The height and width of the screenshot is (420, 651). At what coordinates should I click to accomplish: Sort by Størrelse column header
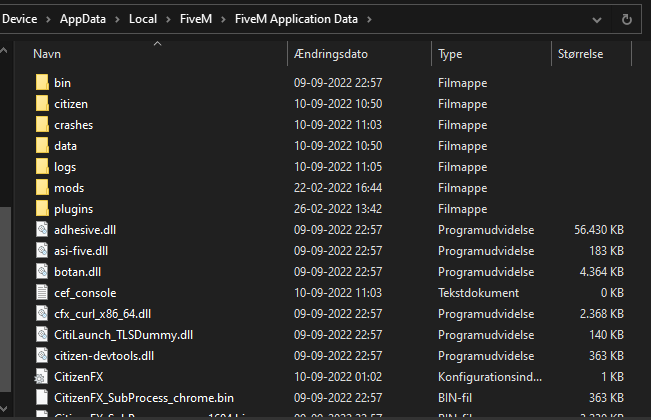click(580, 54)
